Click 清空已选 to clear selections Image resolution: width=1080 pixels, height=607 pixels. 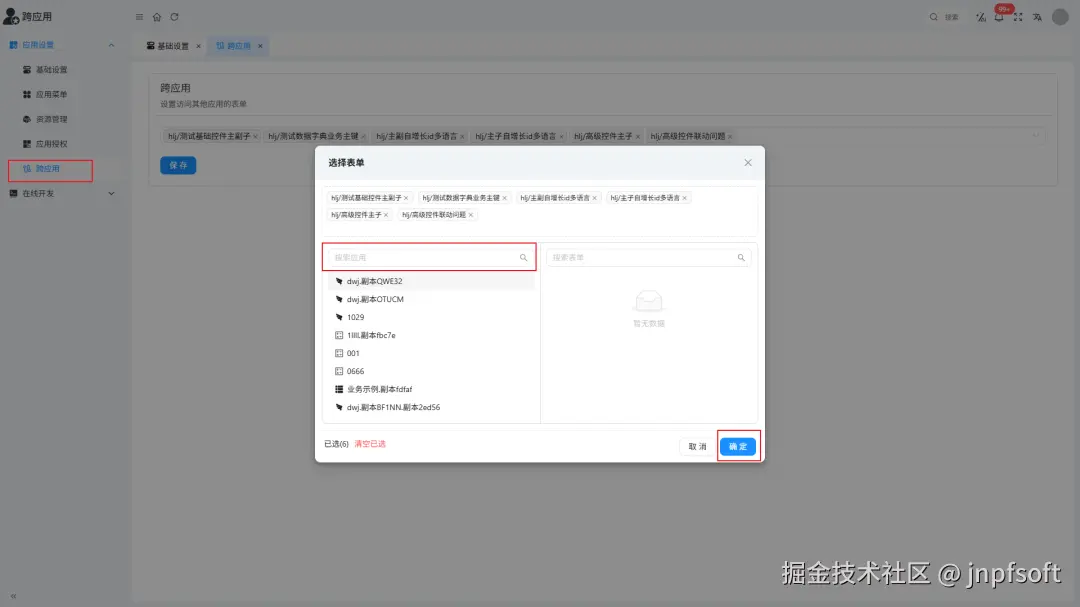pos(372,446)
